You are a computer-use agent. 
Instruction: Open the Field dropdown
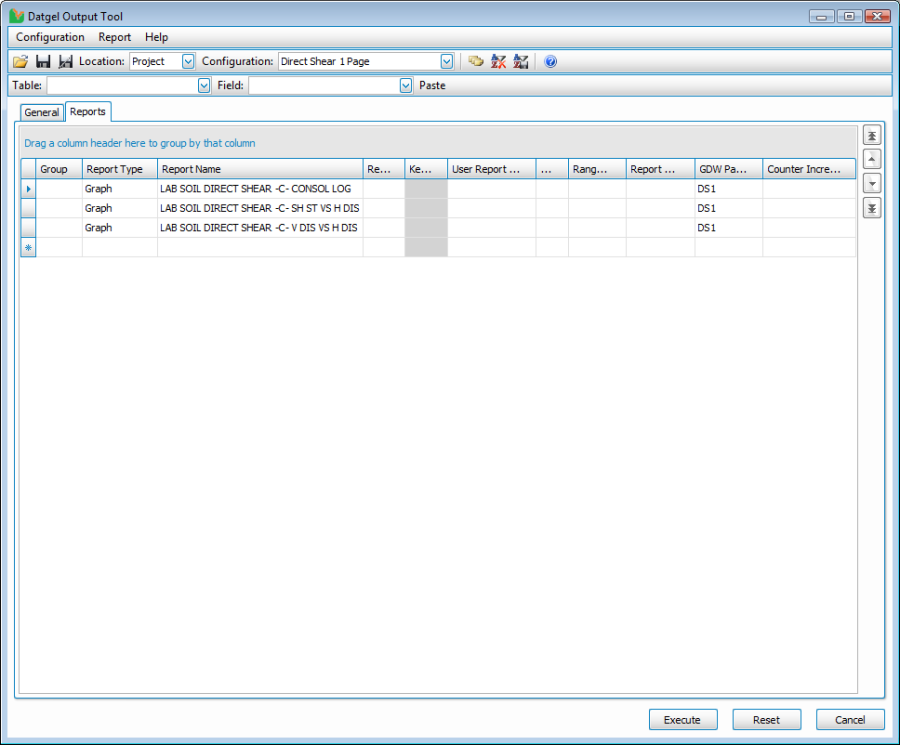tap(405, 86)
